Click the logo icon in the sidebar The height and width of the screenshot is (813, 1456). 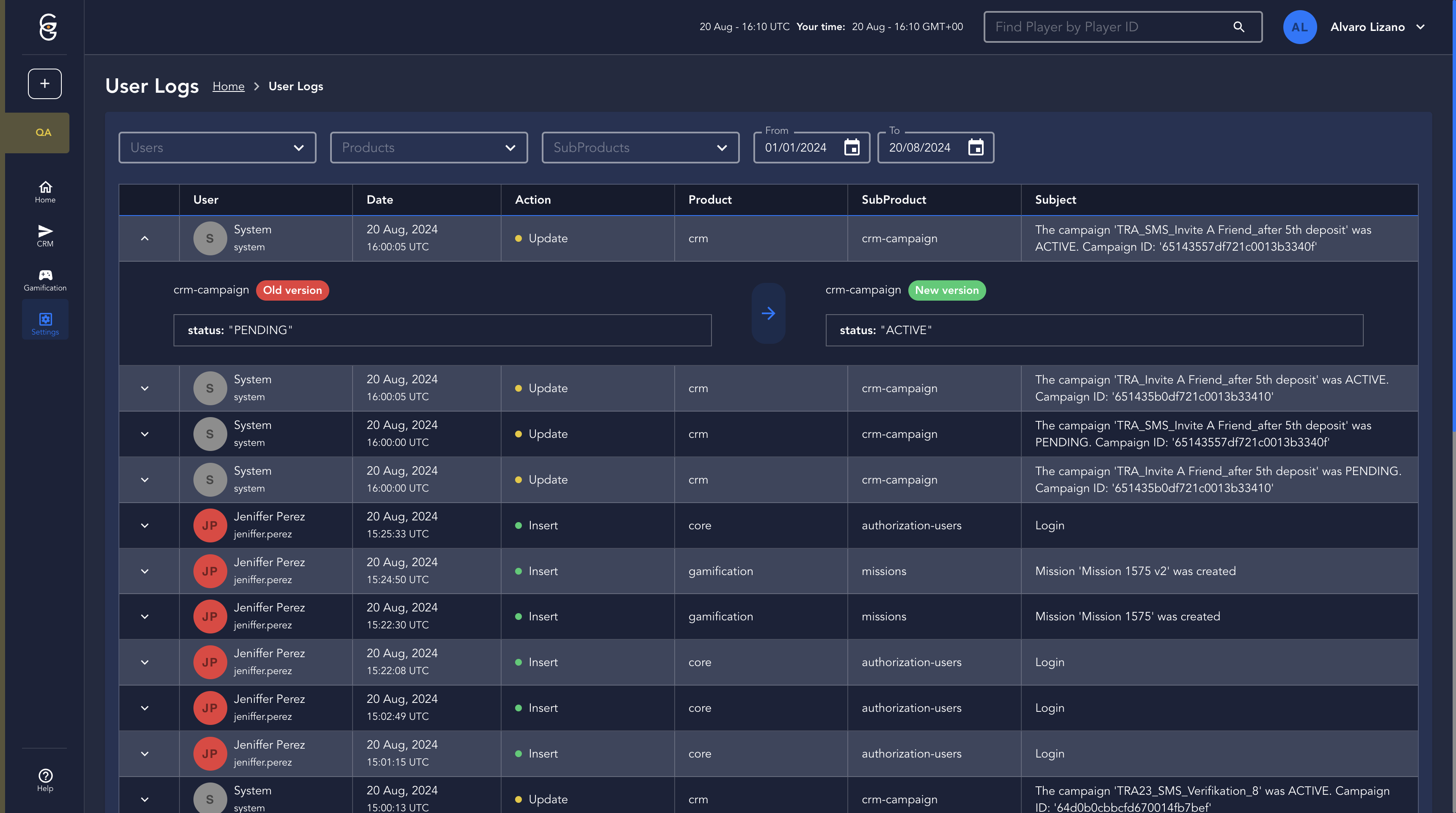click(x=48, y=27)
